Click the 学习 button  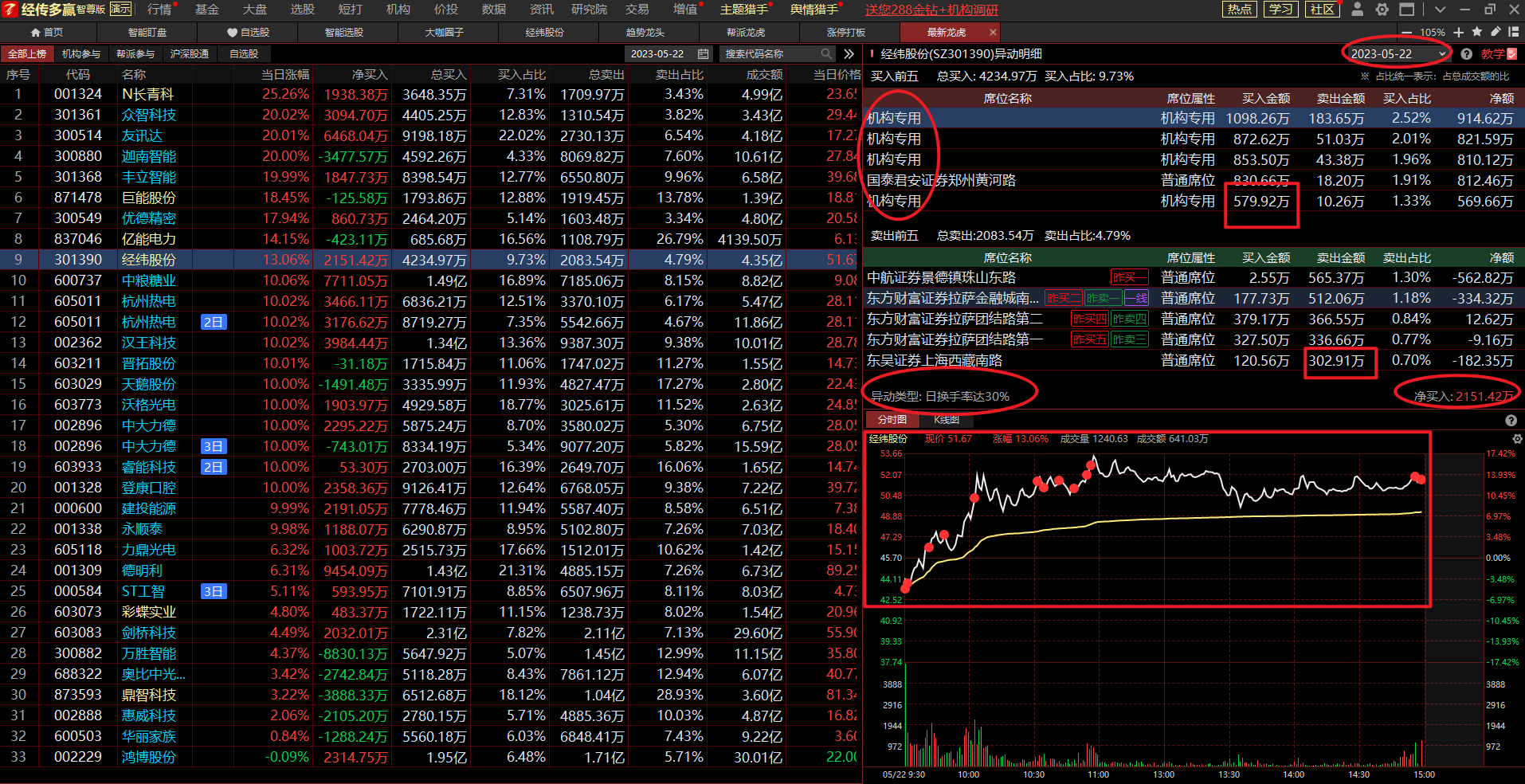point(1280,10)
